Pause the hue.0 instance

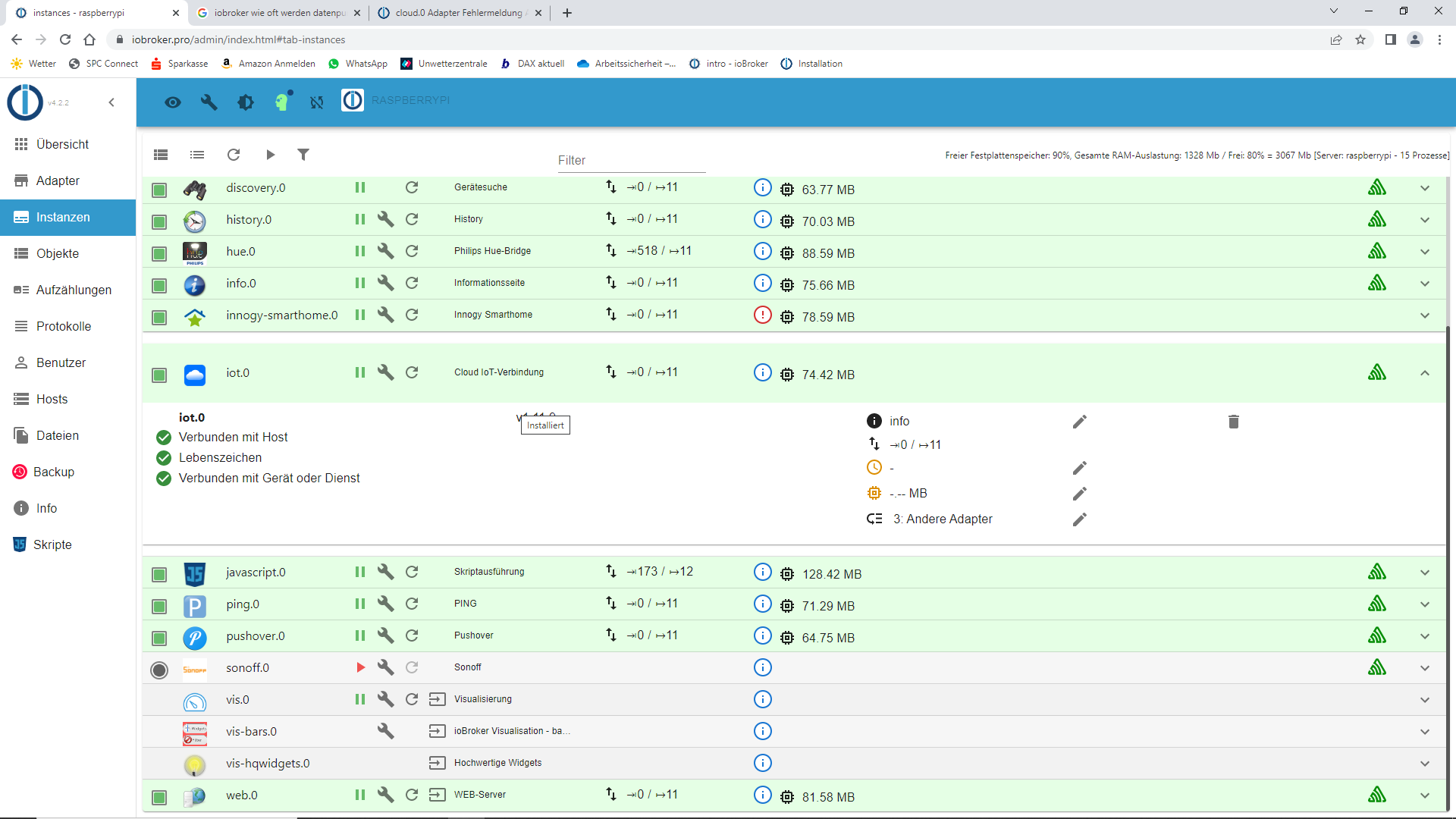coord(360,251)
